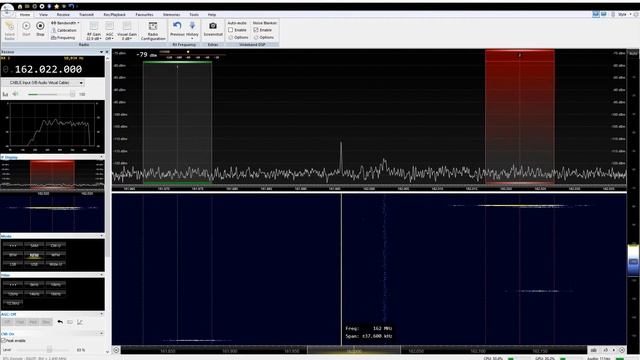Click the AGC graph icon
640x360 pixels.
tap(80, 322)
